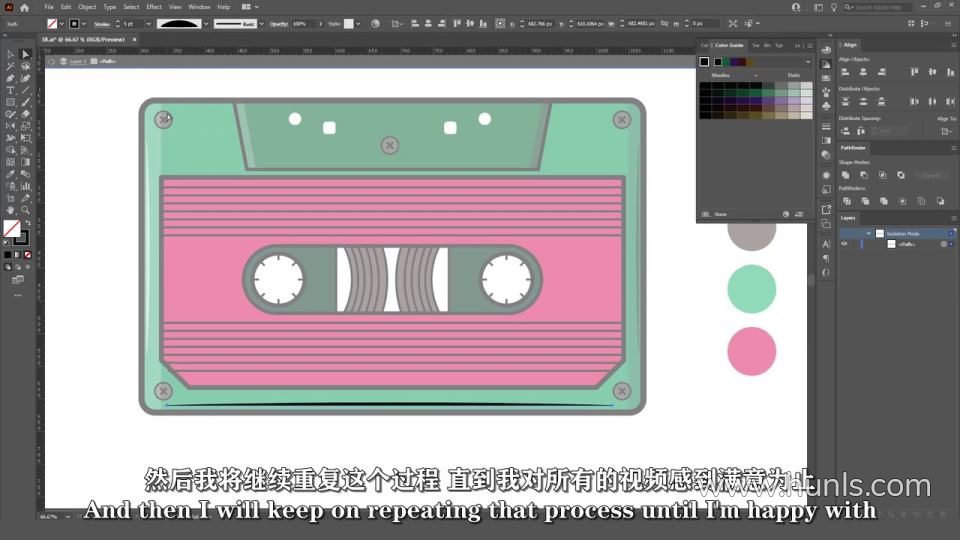Select the Eyedropper tool

10,174
